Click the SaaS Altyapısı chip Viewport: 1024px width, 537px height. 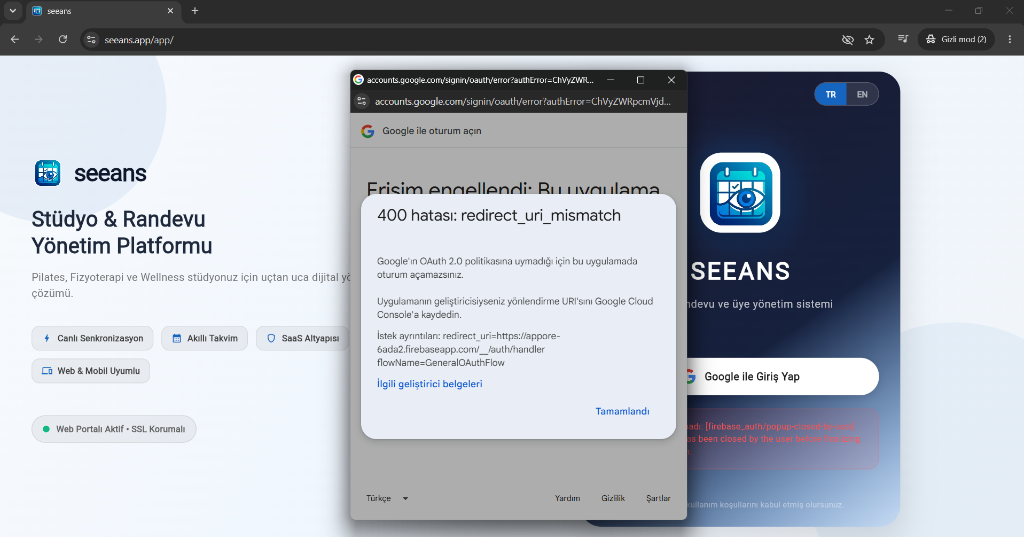[302, 338]
